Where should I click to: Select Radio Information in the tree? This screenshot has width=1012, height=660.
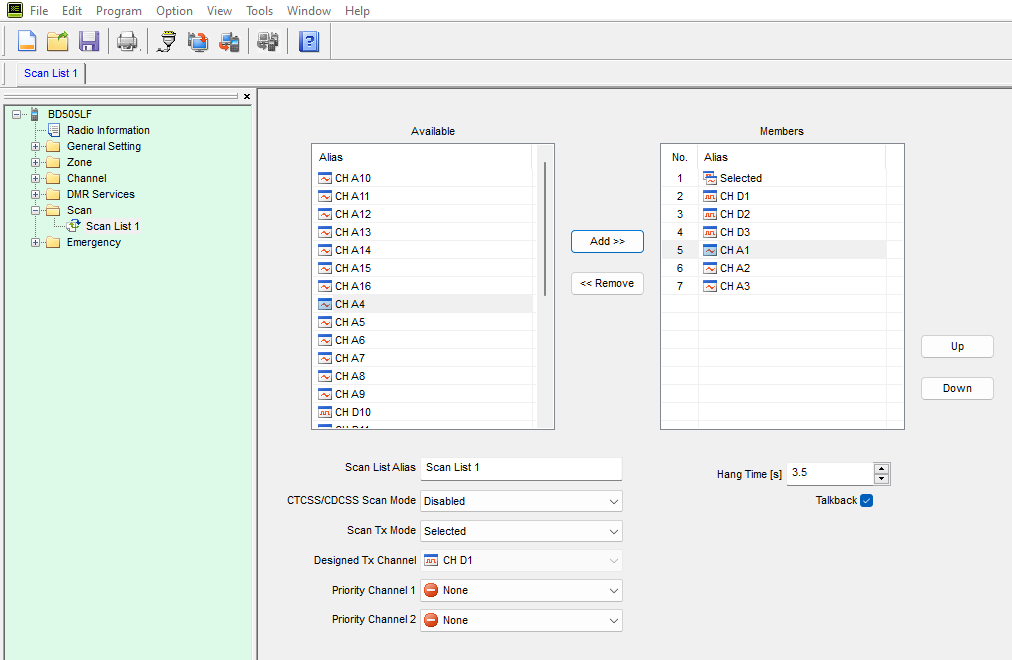pos(108,130)
